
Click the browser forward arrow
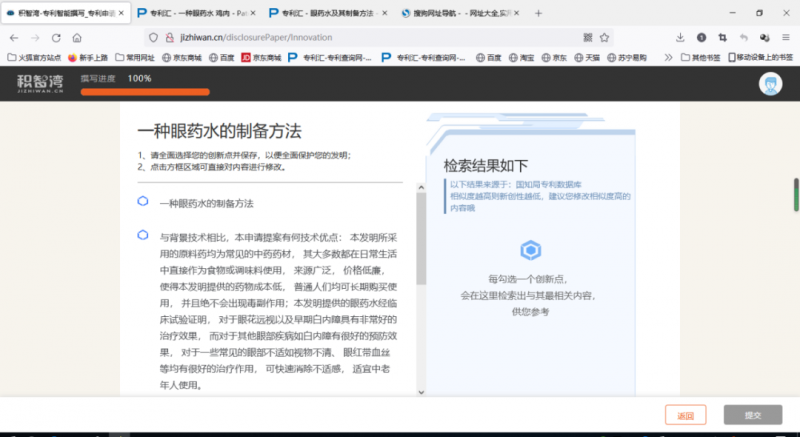[35, 38]
